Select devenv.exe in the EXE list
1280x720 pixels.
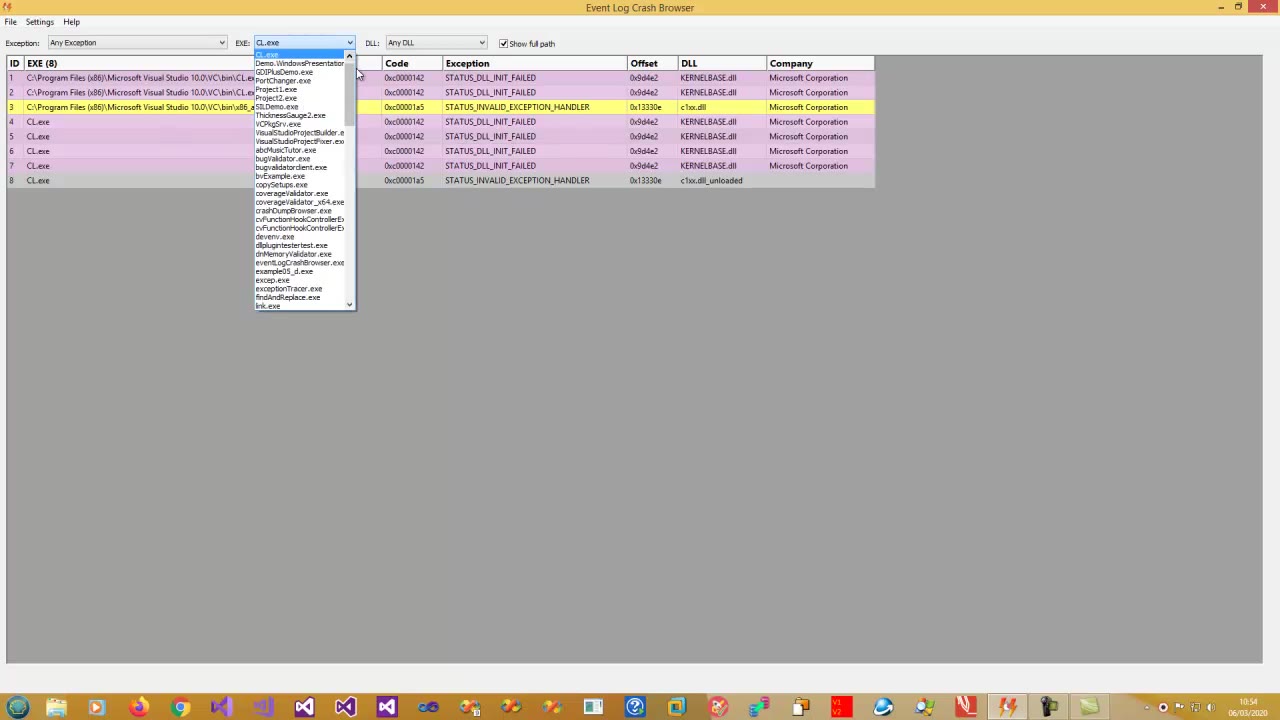(275, 237)
